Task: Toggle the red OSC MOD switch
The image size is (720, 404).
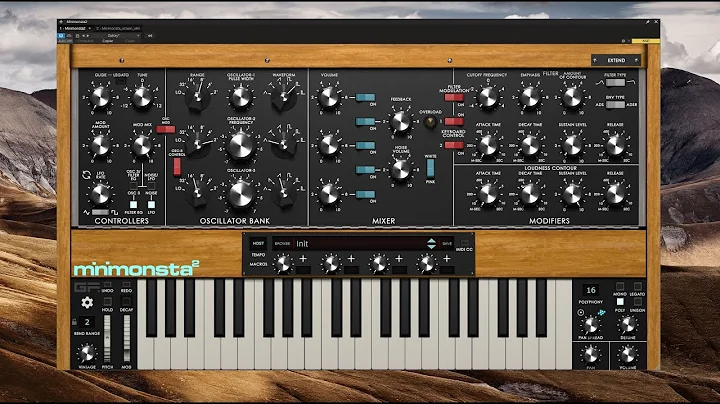Action: (x=165, y=129)
